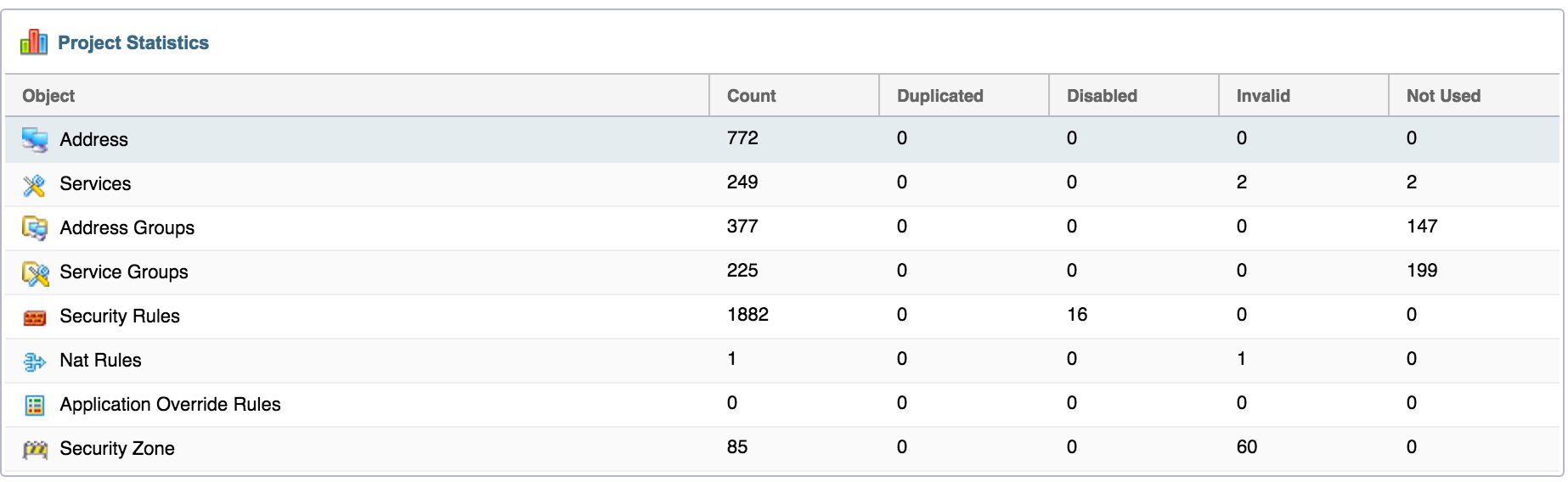Click the Security Zone barrier icon
This screenshot has height=482, width=1568.
(35, 450)
